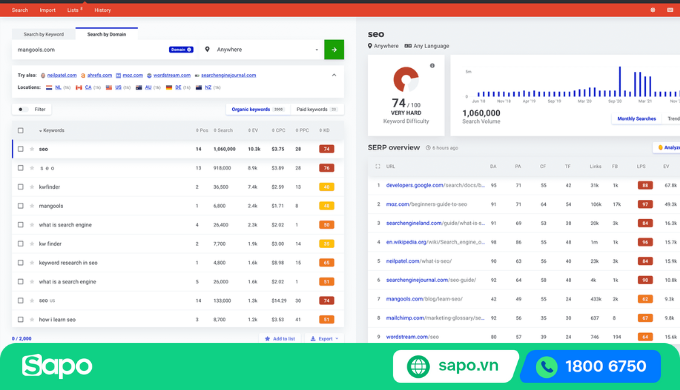Check the select-all keywords checkbox
Viewport: 680px width, 390px height.
20,130
